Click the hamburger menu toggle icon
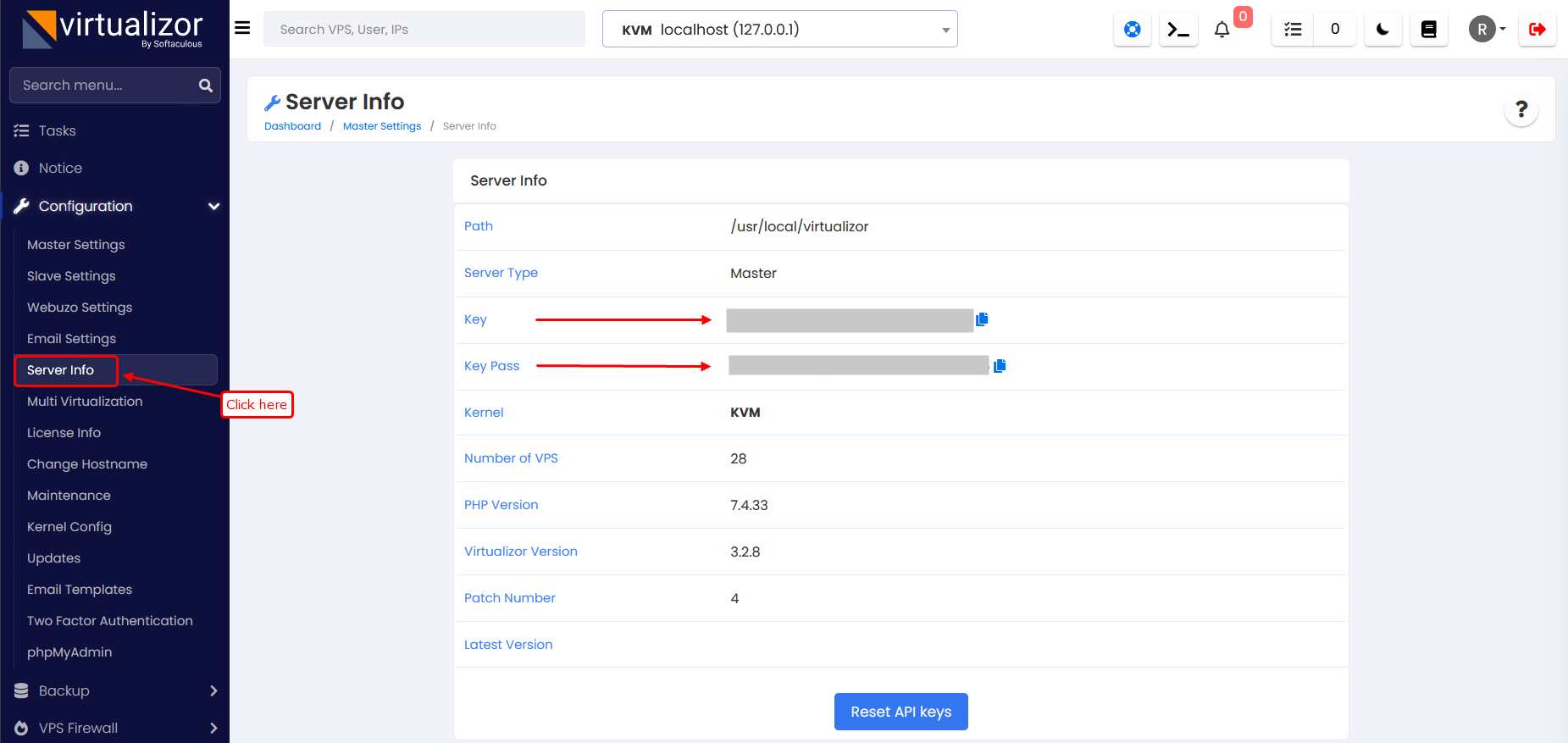This screenshot has height=743, width=1568. coord(242,28)
